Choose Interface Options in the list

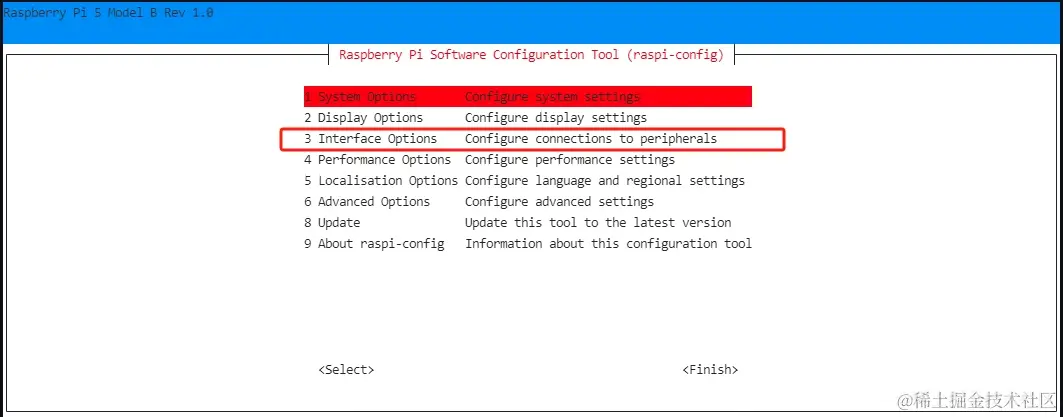point(377,139)
